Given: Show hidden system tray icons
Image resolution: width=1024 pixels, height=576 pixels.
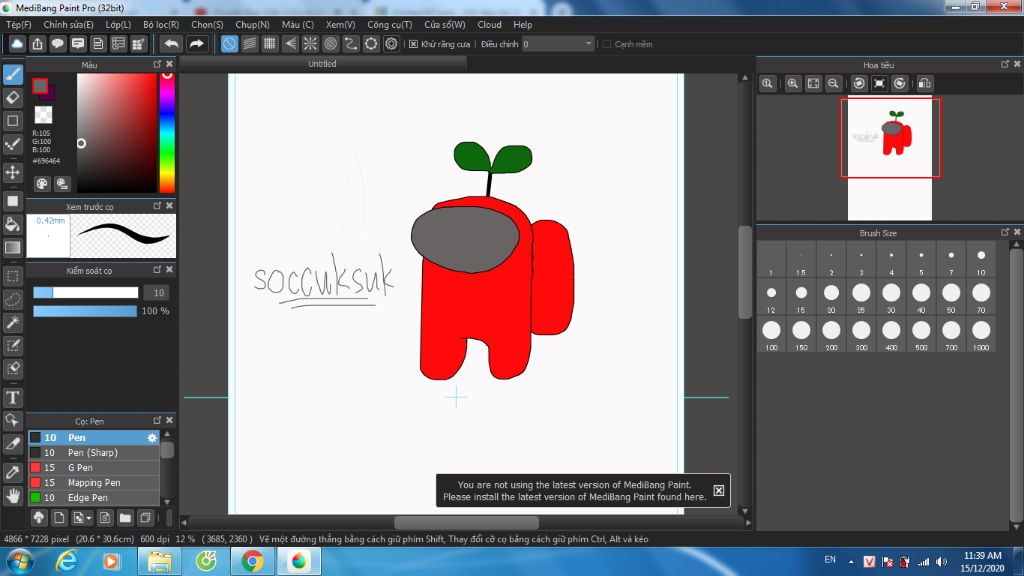Looking at the screenshot, I should tap(851, 562).
